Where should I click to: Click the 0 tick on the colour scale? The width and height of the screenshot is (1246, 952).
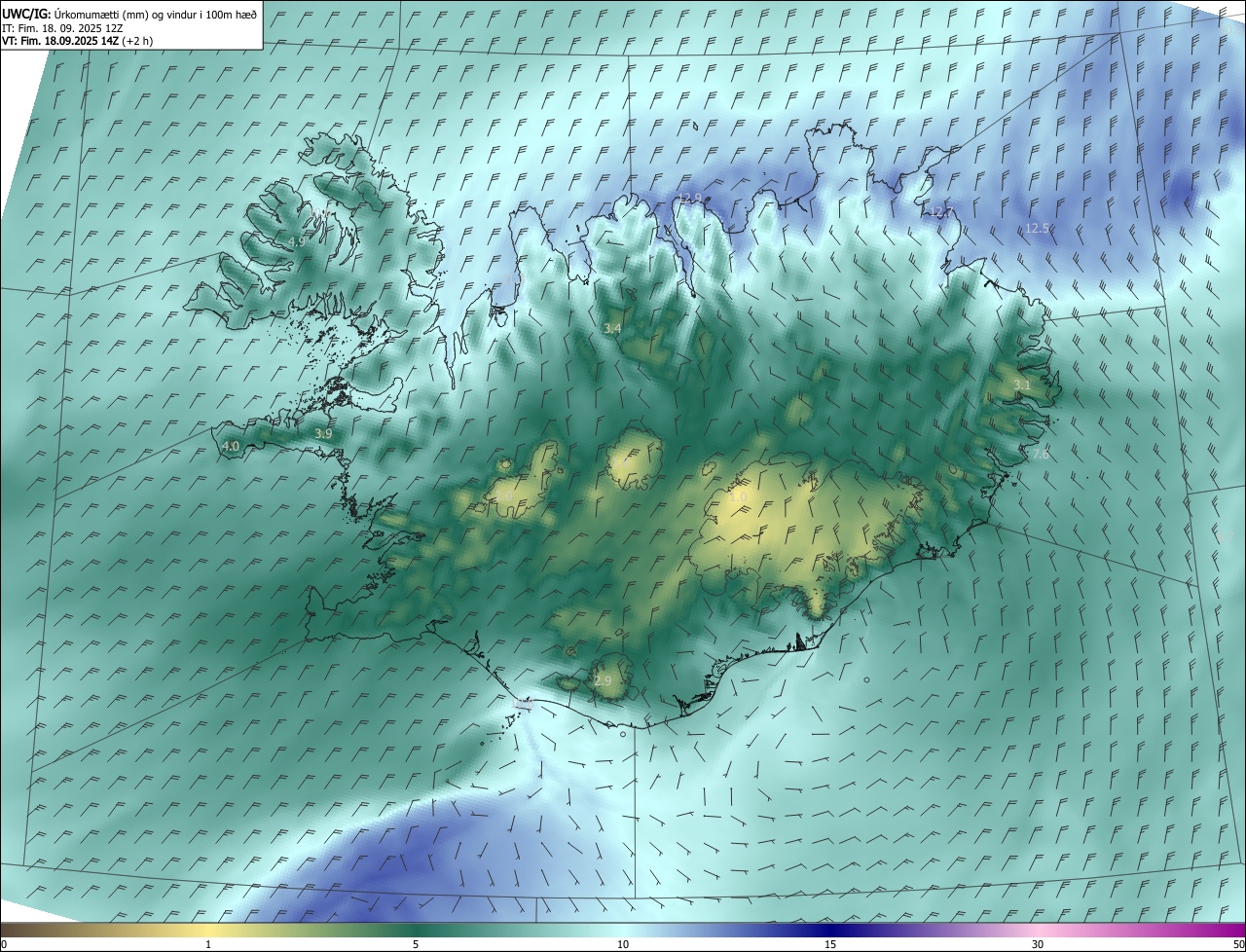[3, 944]
